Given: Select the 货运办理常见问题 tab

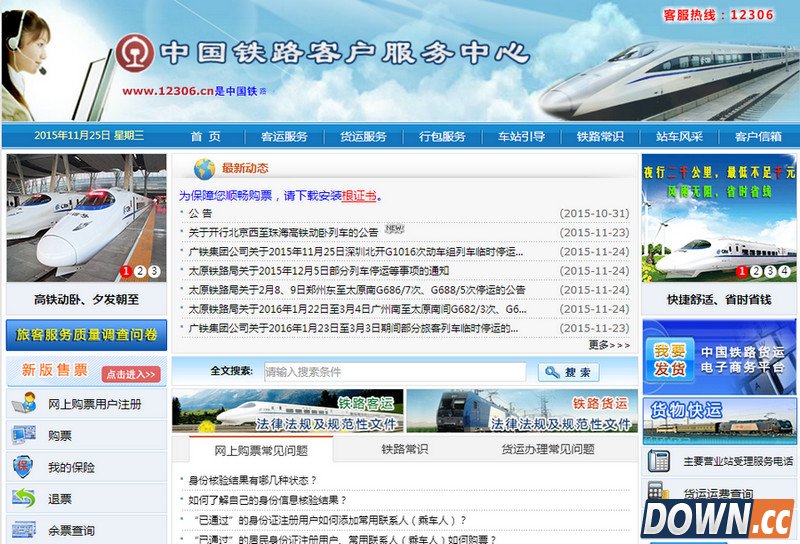Looking at the screenshot, I should click(547, 450).
